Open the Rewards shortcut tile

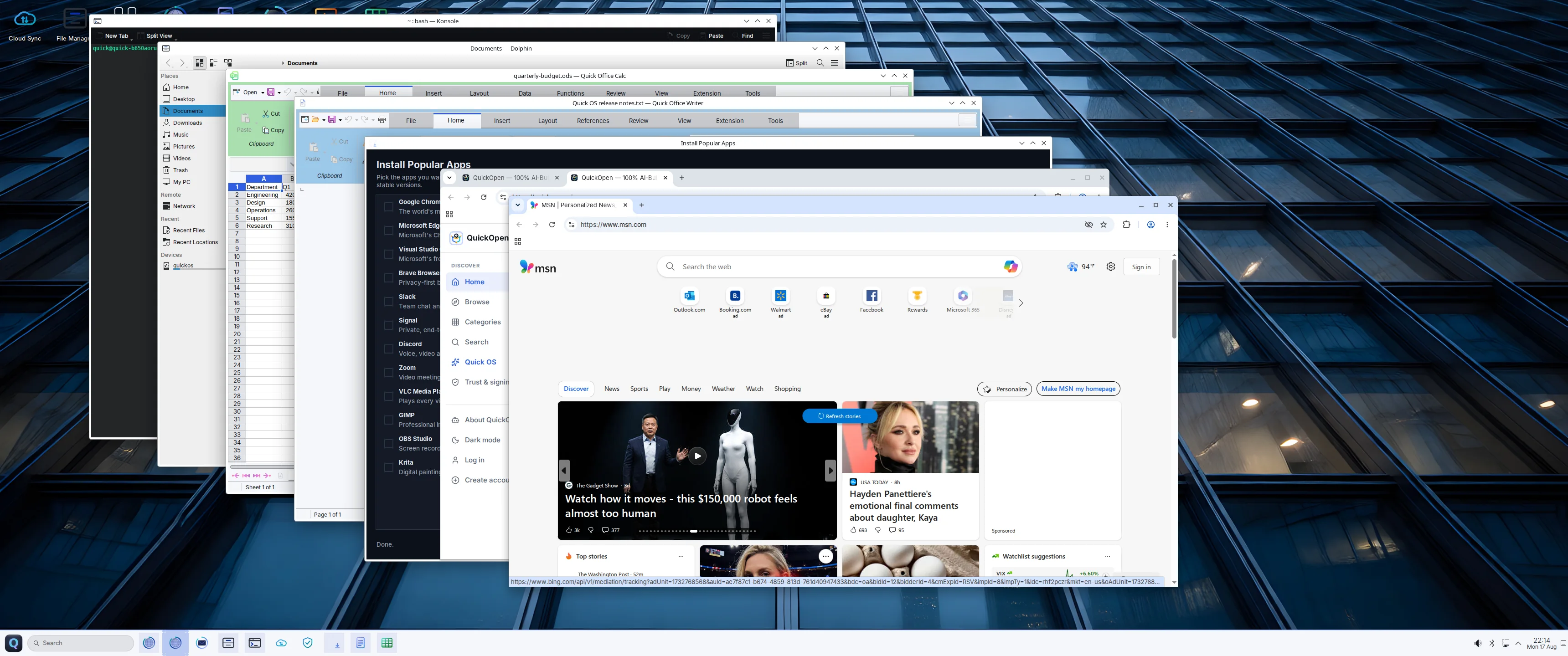[917, 301]
